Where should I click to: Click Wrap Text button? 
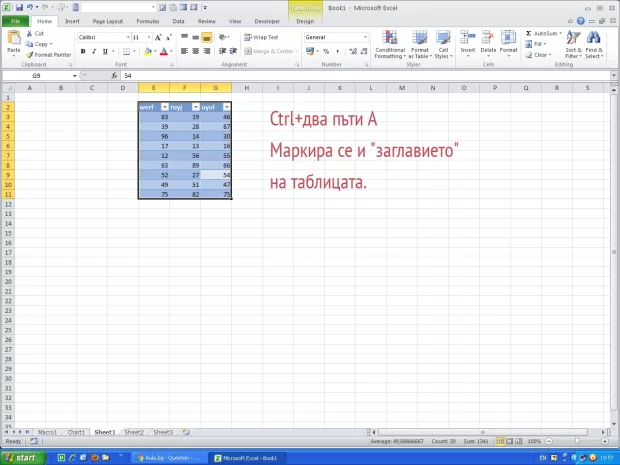[261, 37]
